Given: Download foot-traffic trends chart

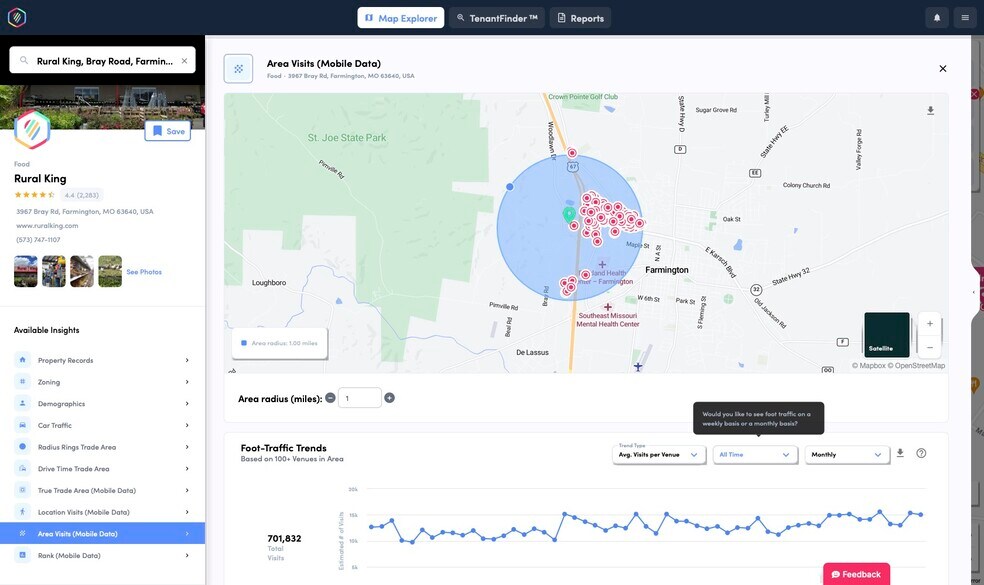Looking at the screenshot, I should [900, 453].
